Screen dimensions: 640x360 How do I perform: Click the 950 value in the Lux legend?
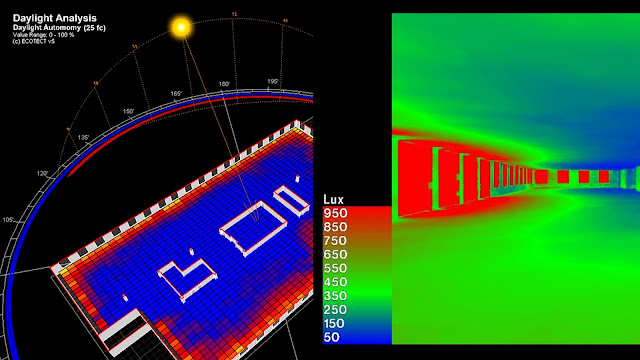[335, 213]
